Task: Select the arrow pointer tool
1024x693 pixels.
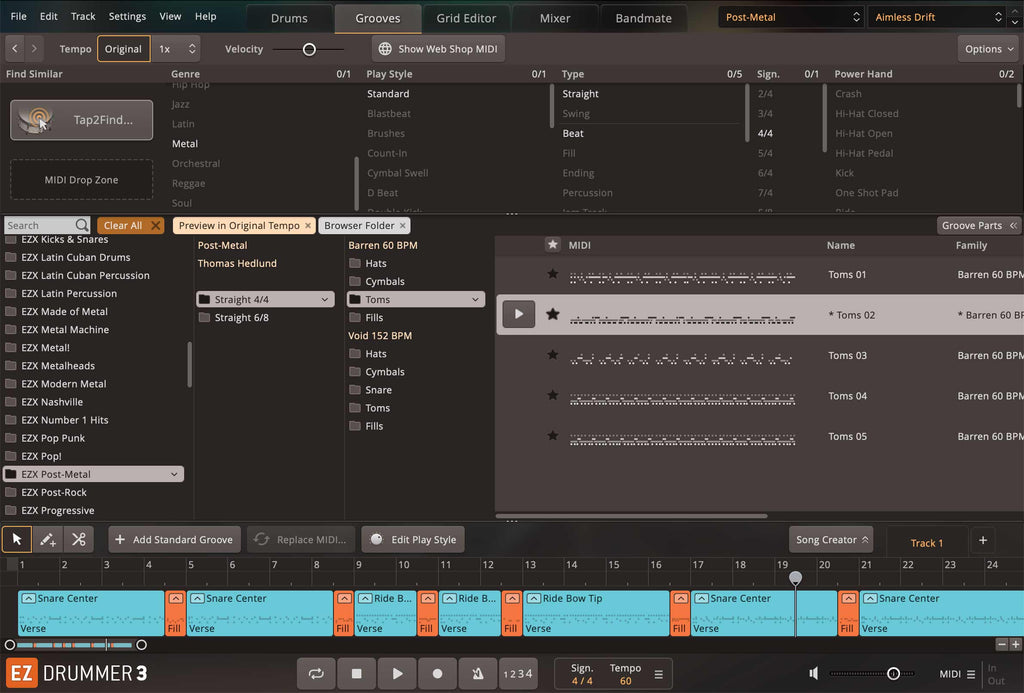Action: [17, 540]
